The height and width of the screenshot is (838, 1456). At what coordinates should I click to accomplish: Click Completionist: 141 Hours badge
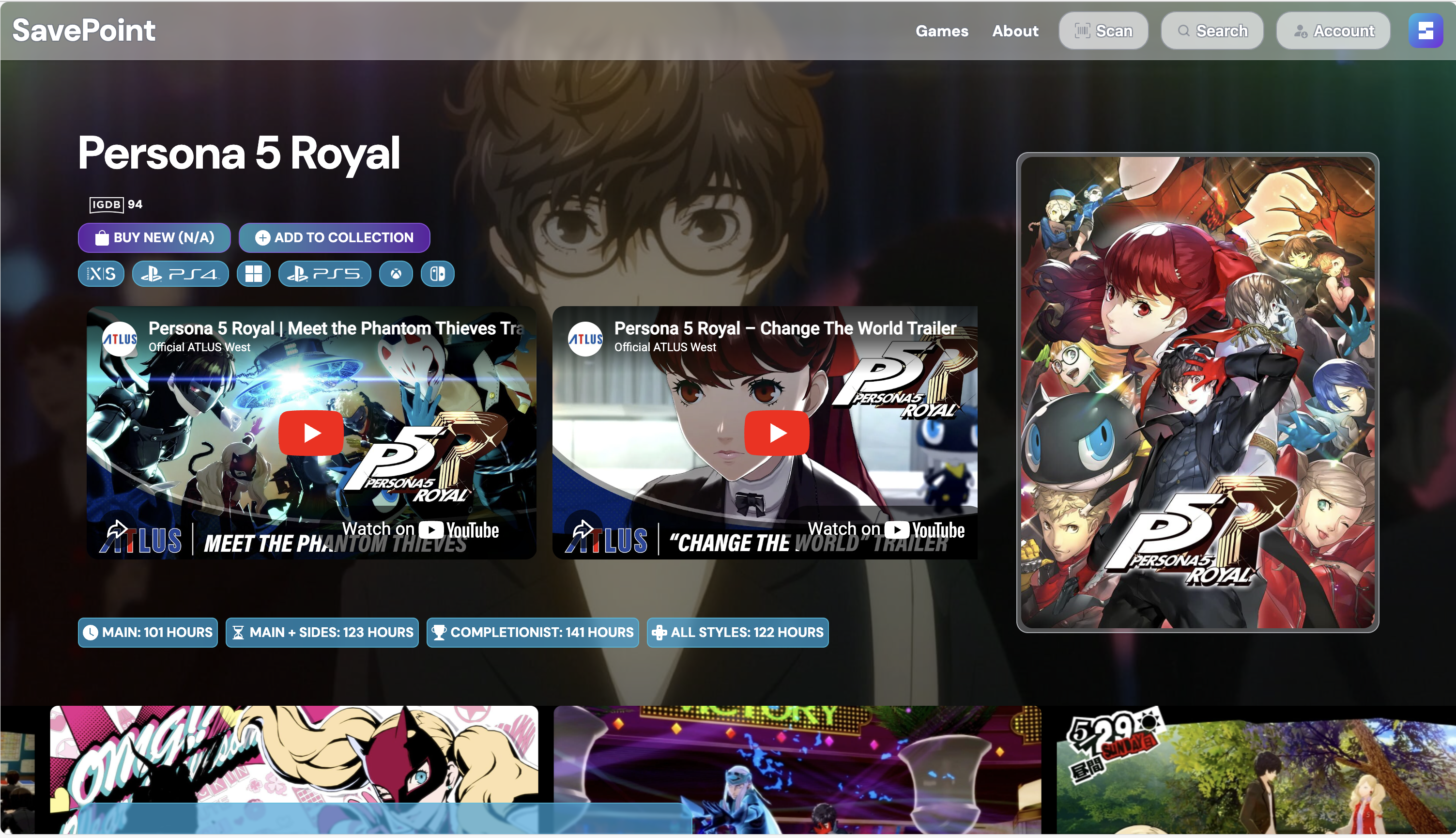(x=533, y=633)
